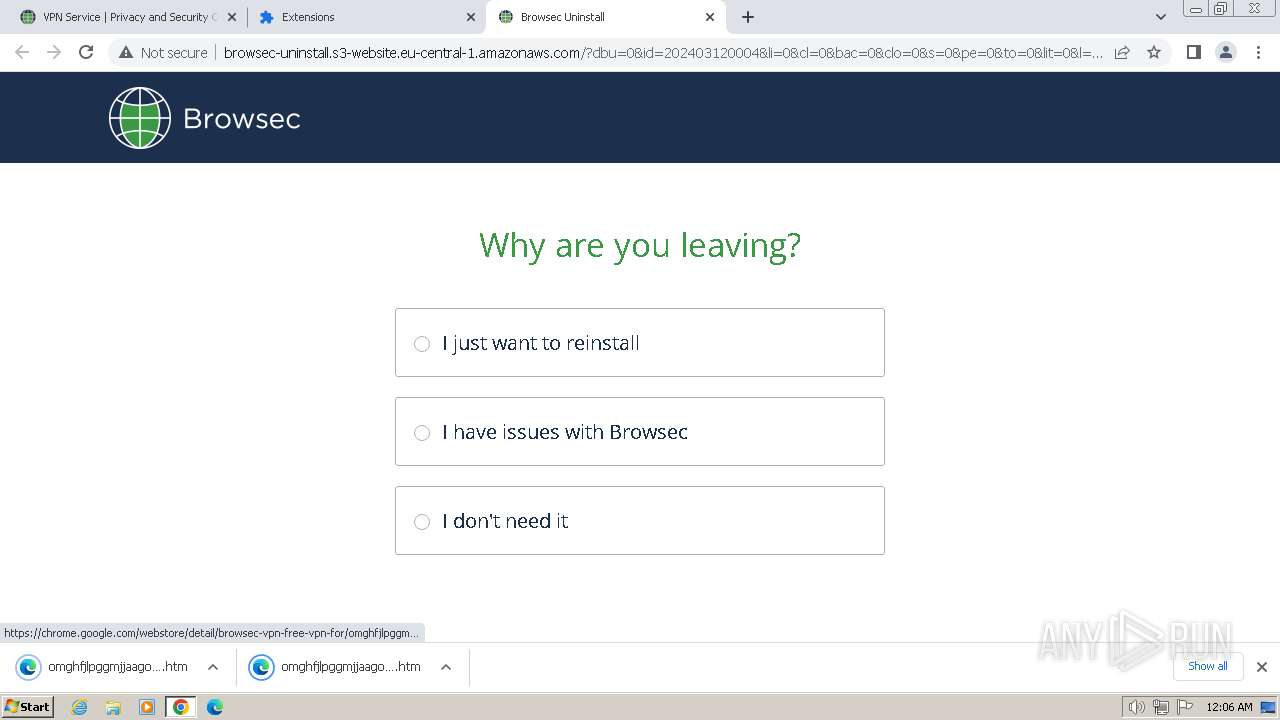Screen dimensions: 1280x720
Task: Select 'I just want to reinstall' radio
Action: 422,344
